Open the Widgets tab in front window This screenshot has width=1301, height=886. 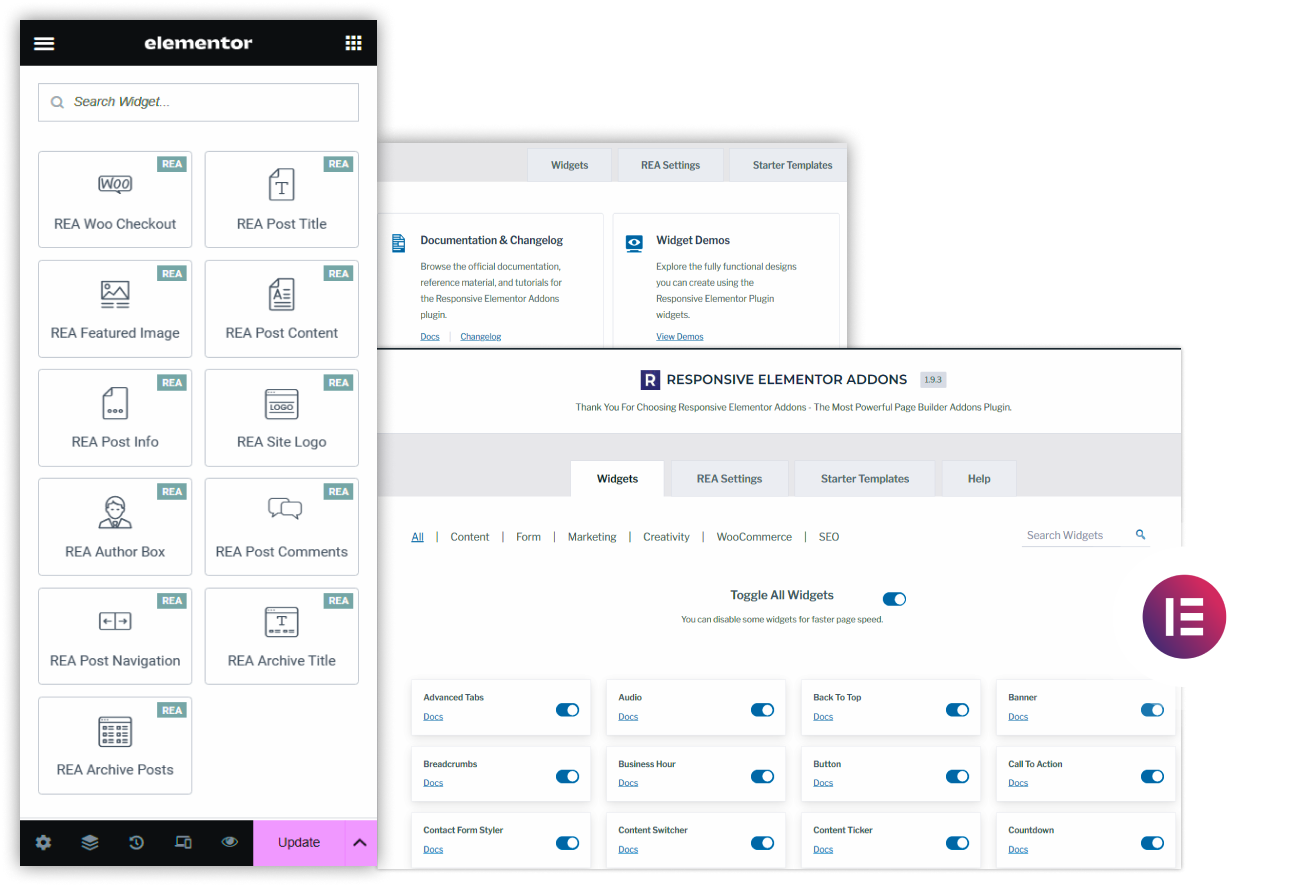617,479
